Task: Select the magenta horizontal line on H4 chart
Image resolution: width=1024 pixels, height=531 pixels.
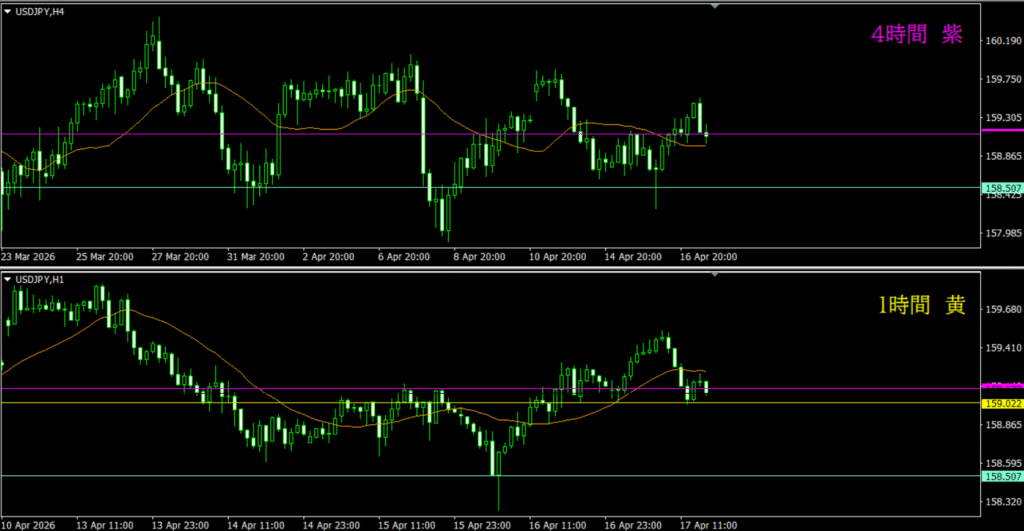Action: (x=300, y=134)
